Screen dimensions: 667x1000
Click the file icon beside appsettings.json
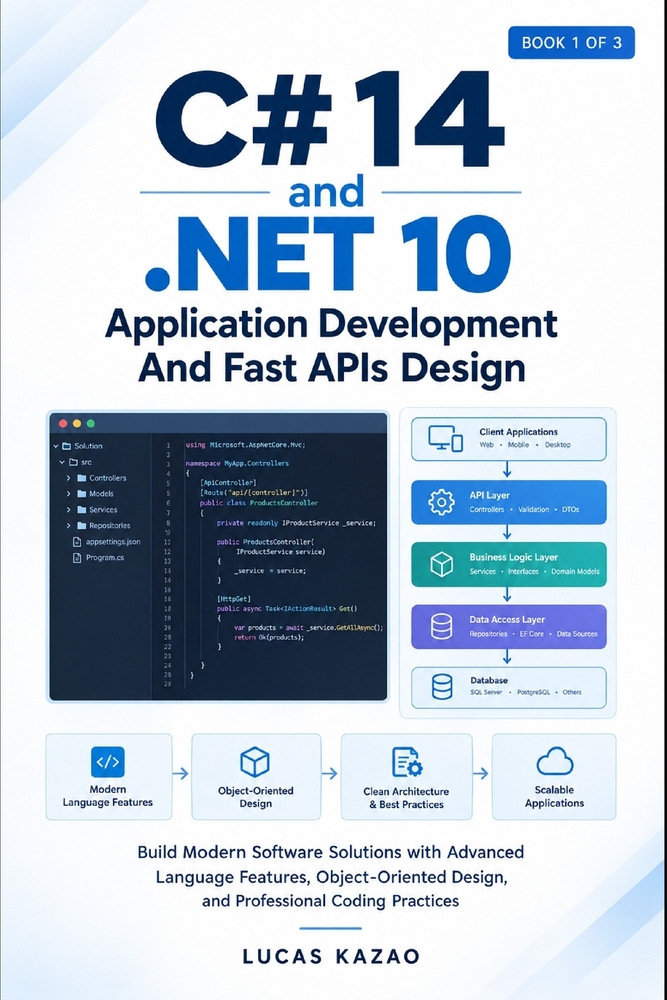(x=78, y=541)
